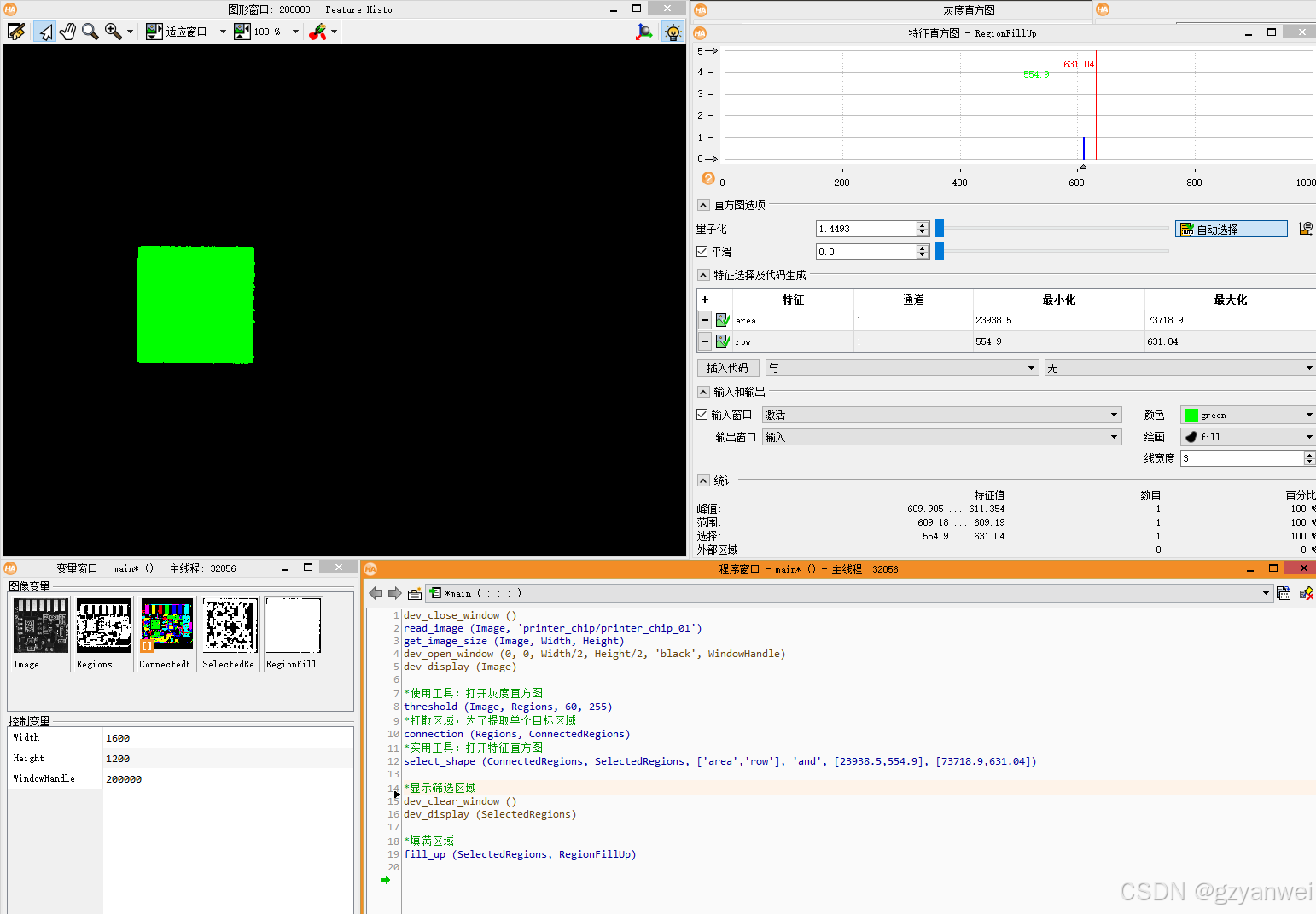Increase 量子化 value with spinner up arrow
Viewport: 1316px width, 914px height.
922,225
